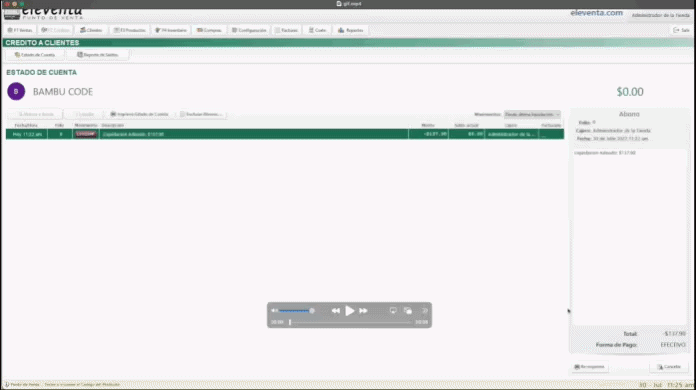Switch to Estado de Cuenta tab
The image size is (696, 390).
35,55
